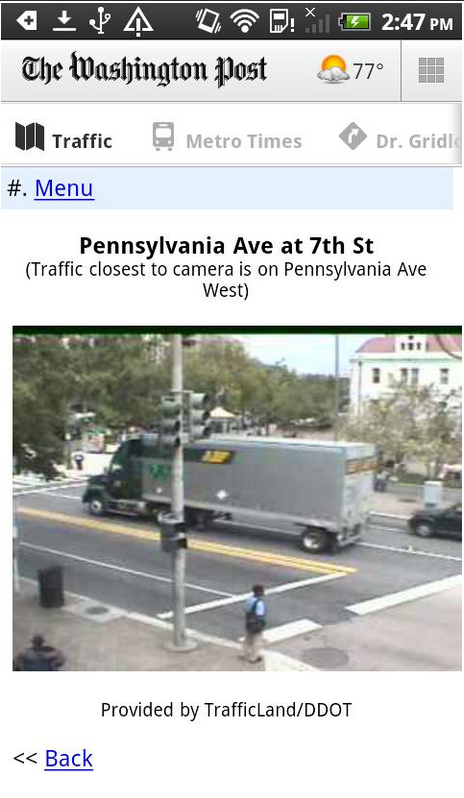Tap the 77° temperature reading
The width and height of the screenshot is (464, 798).
point(368,71)
